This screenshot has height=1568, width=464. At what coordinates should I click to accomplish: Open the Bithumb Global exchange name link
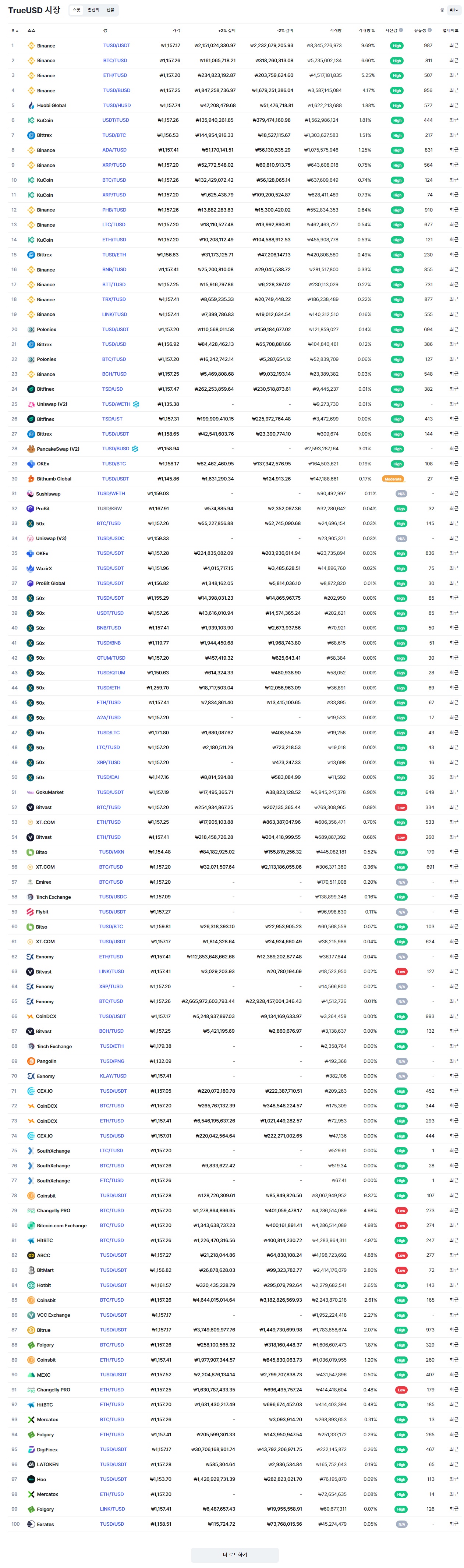[54, 479]
